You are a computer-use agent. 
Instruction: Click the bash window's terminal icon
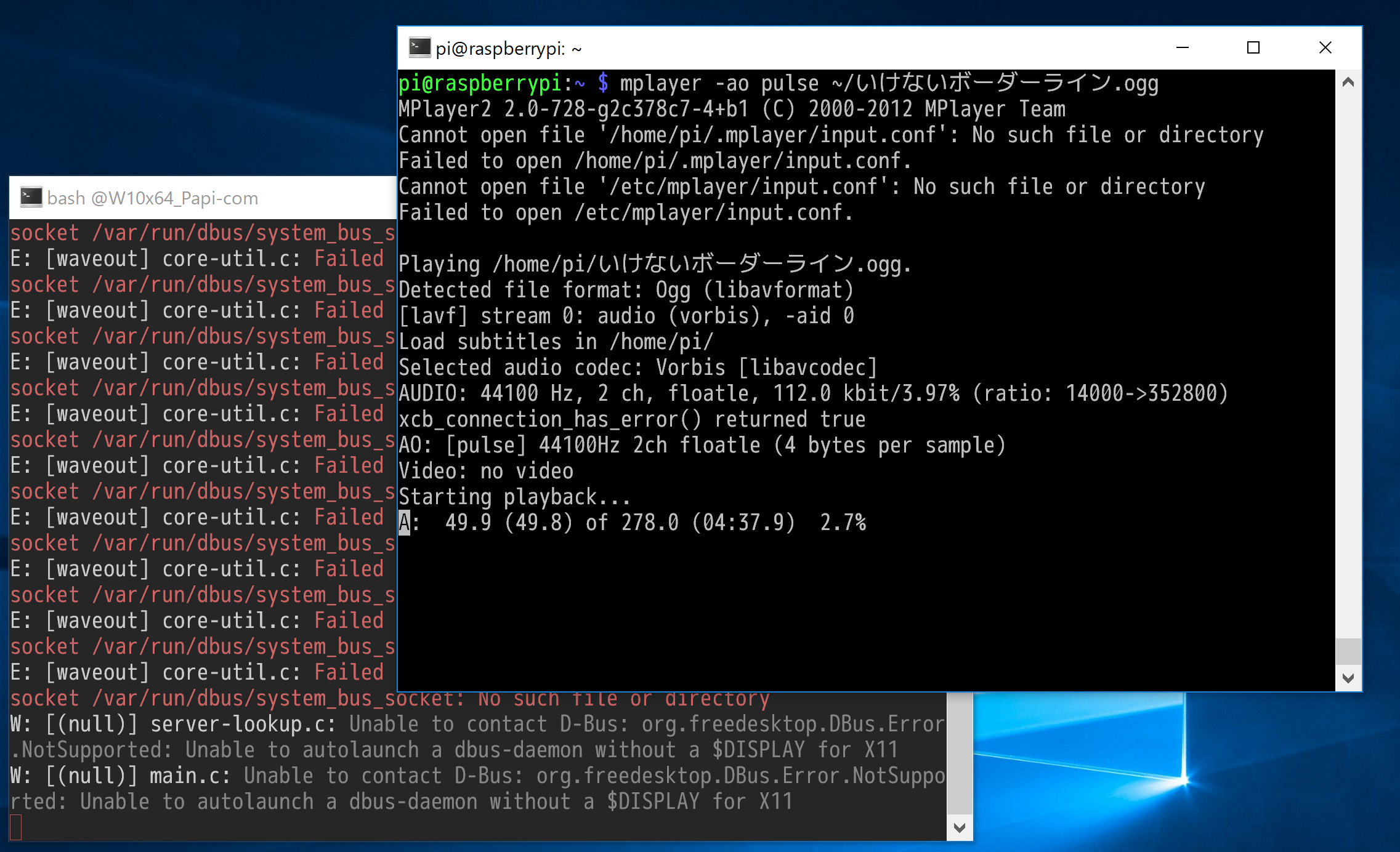pyautogui.click(x=31, y=198)
